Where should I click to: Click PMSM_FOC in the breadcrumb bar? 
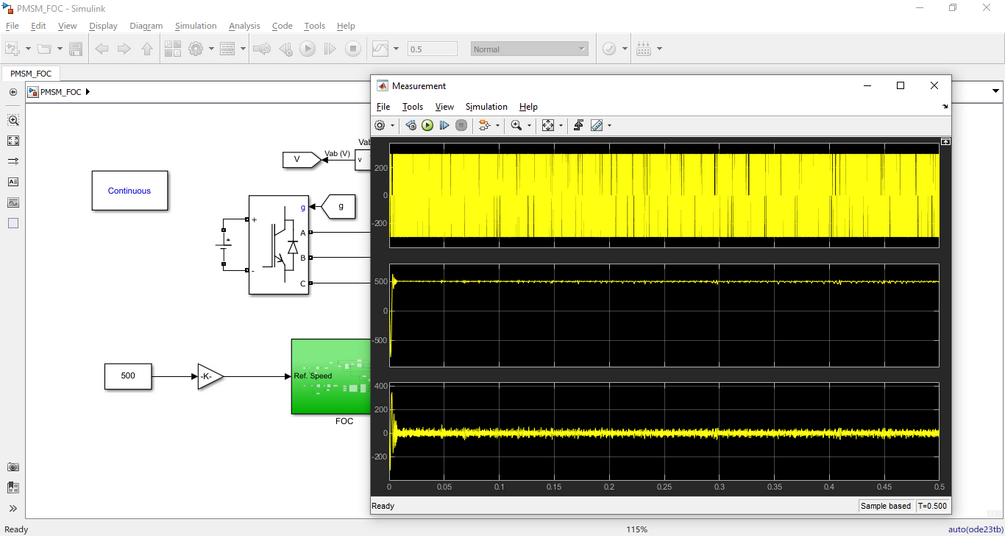click(60, 92)
